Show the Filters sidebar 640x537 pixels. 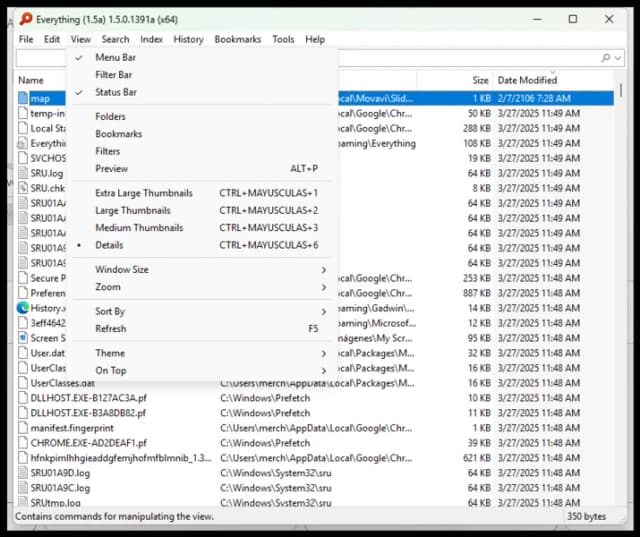click(x=201, y=151)
